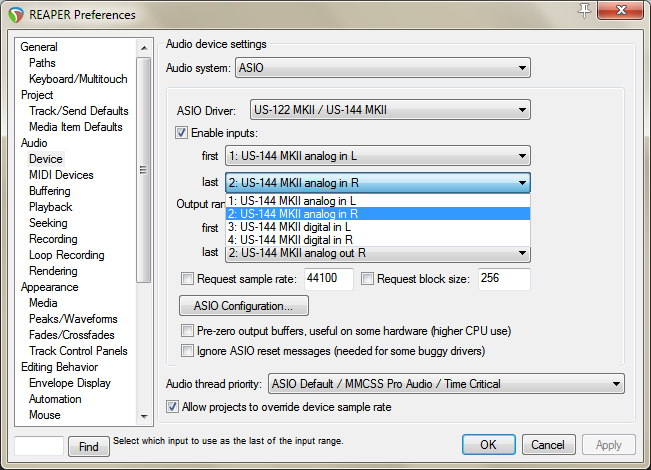This screenshot has height=470, width=651.
Task: Click the search text field beside Find
Action: tap(39, 446)
